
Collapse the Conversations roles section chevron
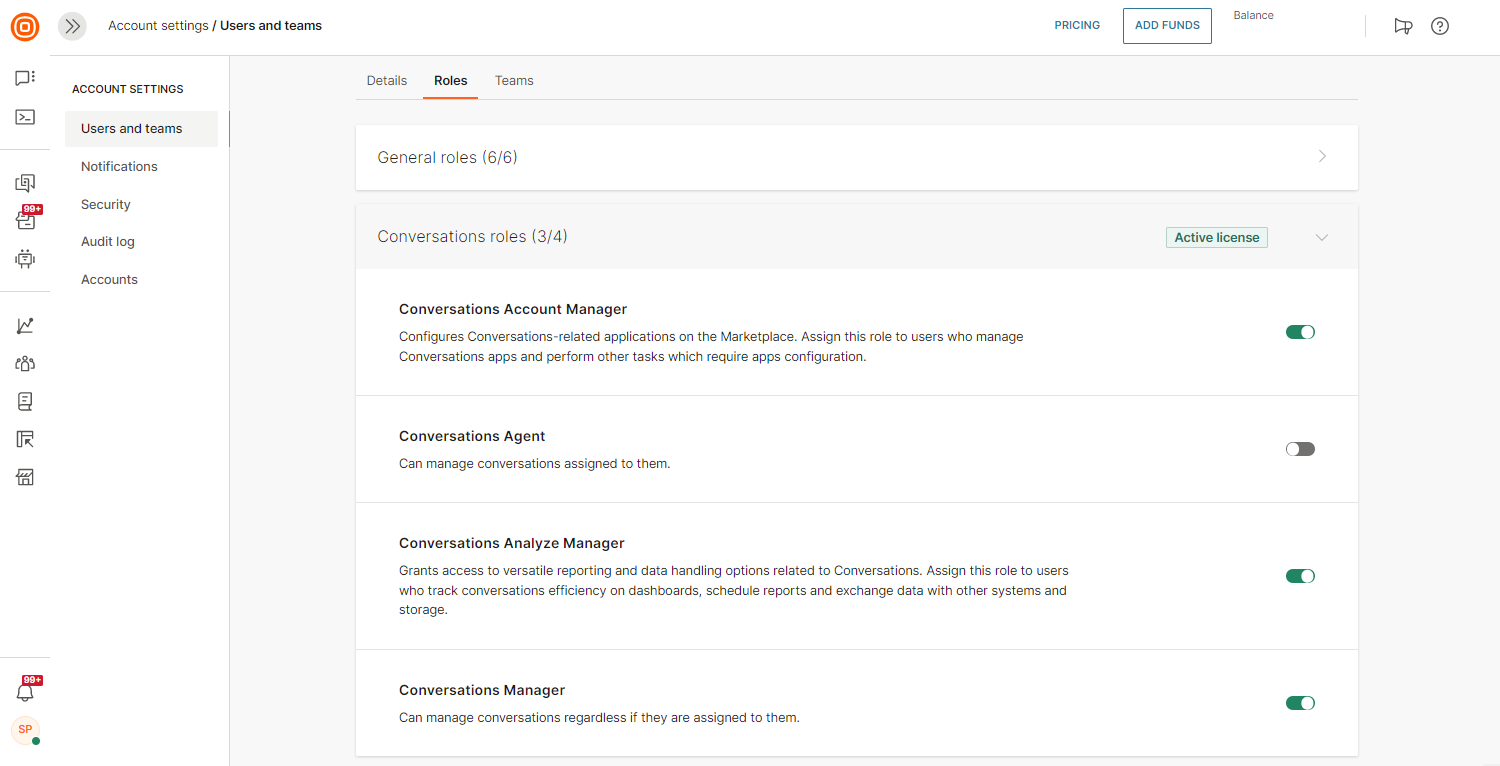1322,238
